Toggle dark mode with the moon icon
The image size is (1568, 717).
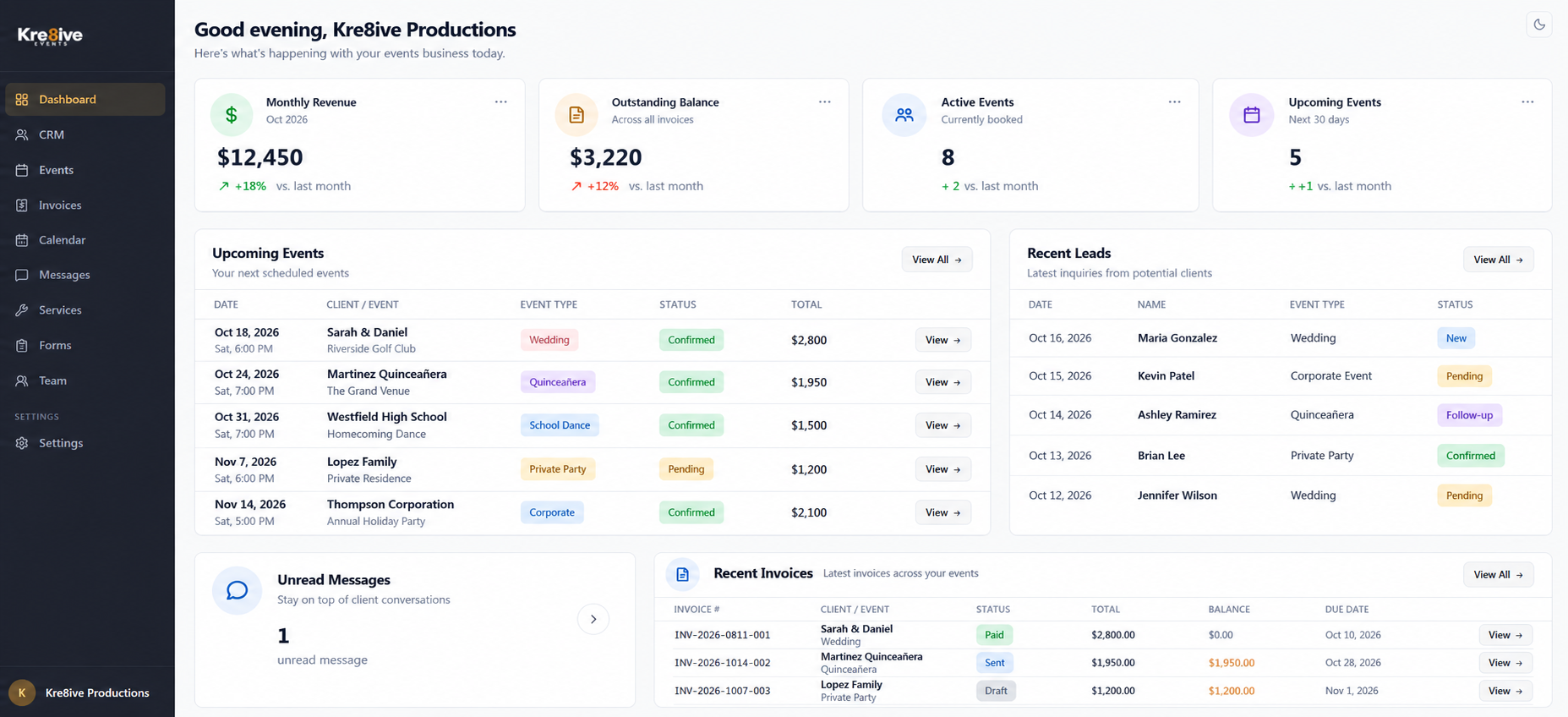tap(1538, 25)
